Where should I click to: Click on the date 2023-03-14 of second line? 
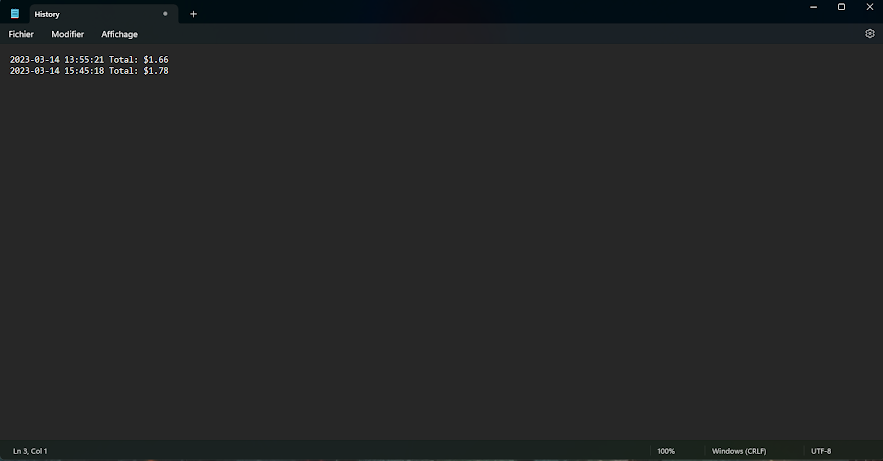(34, 71)
